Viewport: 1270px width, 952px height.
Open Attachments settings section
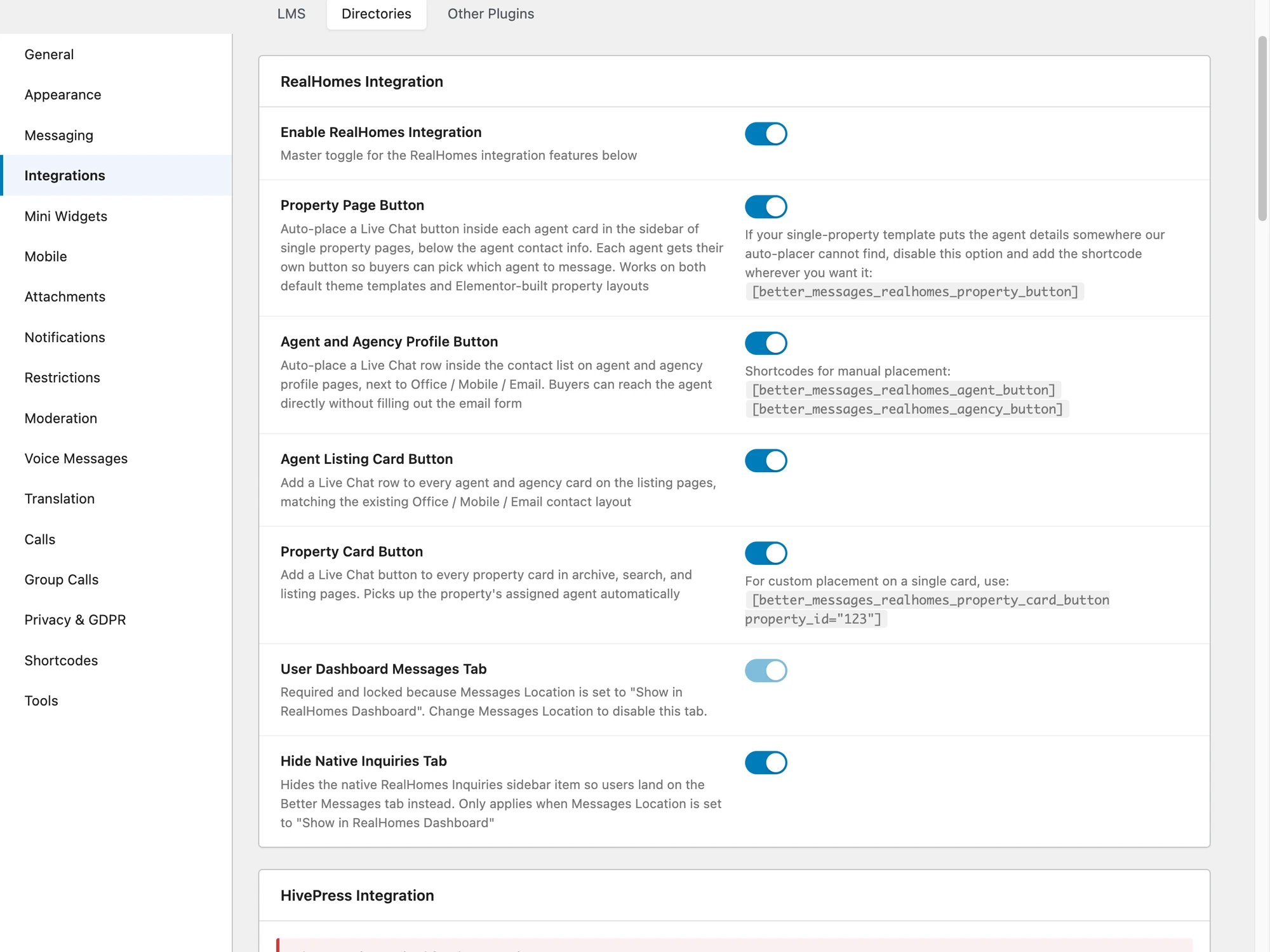tap(116, 297)
